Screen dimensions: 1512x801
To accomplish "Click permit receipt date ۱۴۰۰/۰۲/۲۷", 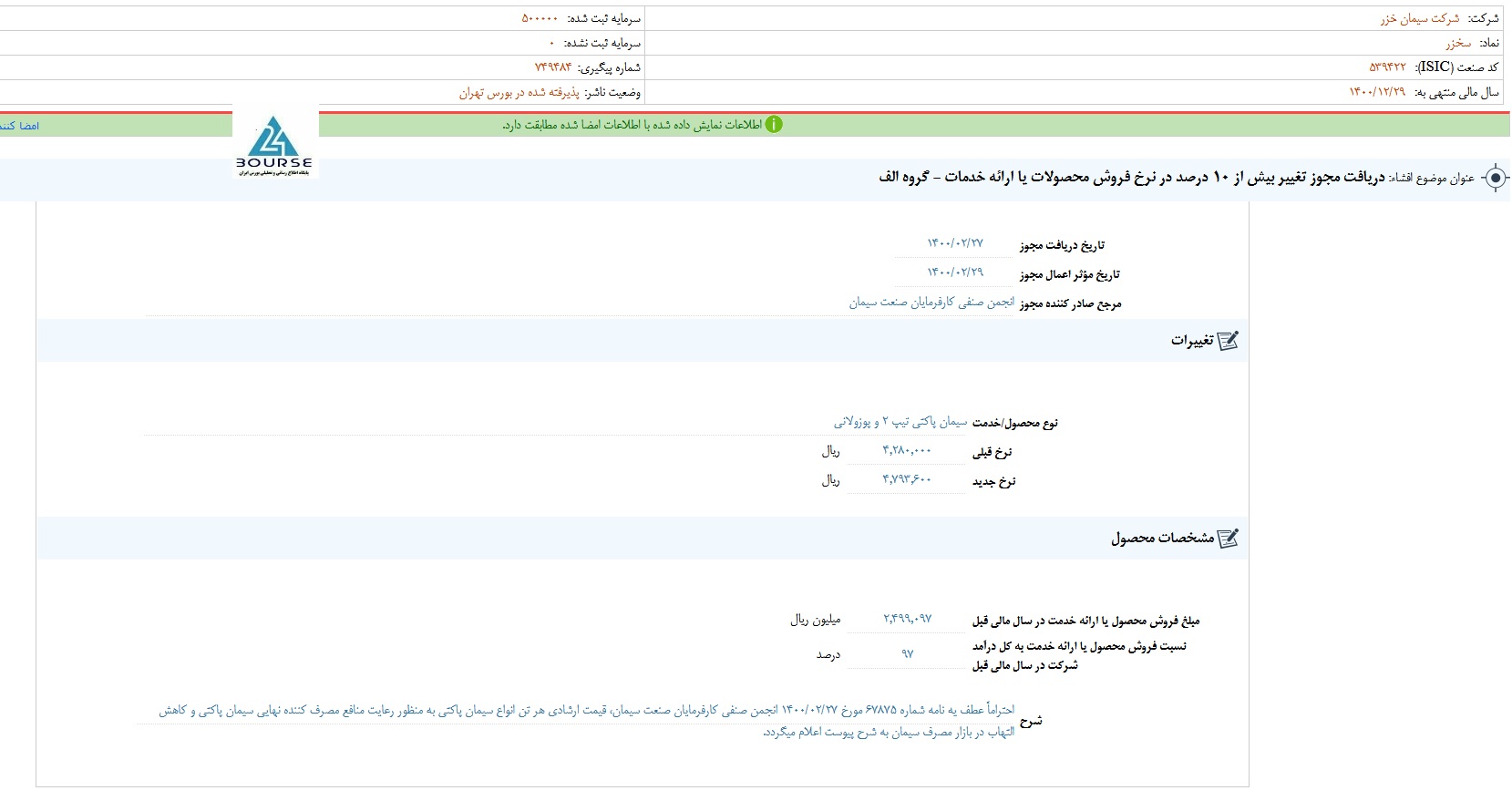I will [955, 243].
